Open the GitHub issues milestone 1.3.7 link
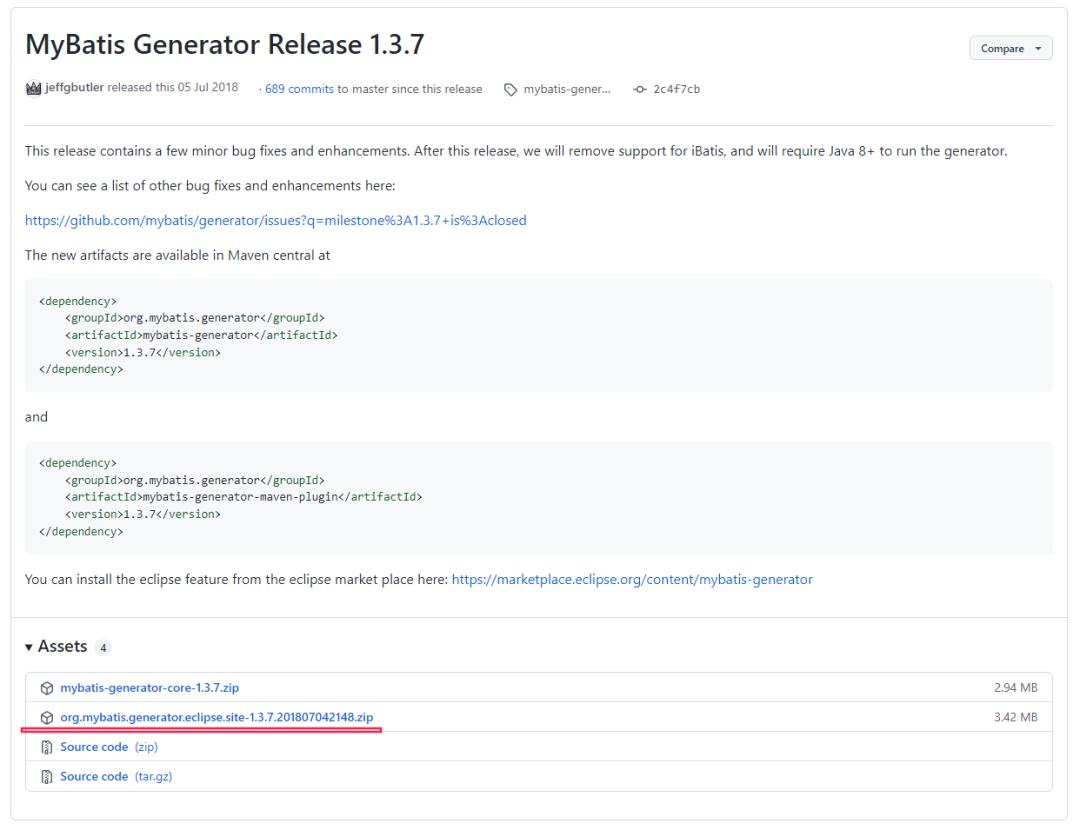Screen dimensions: 1080x830 [x=276, y=220]
